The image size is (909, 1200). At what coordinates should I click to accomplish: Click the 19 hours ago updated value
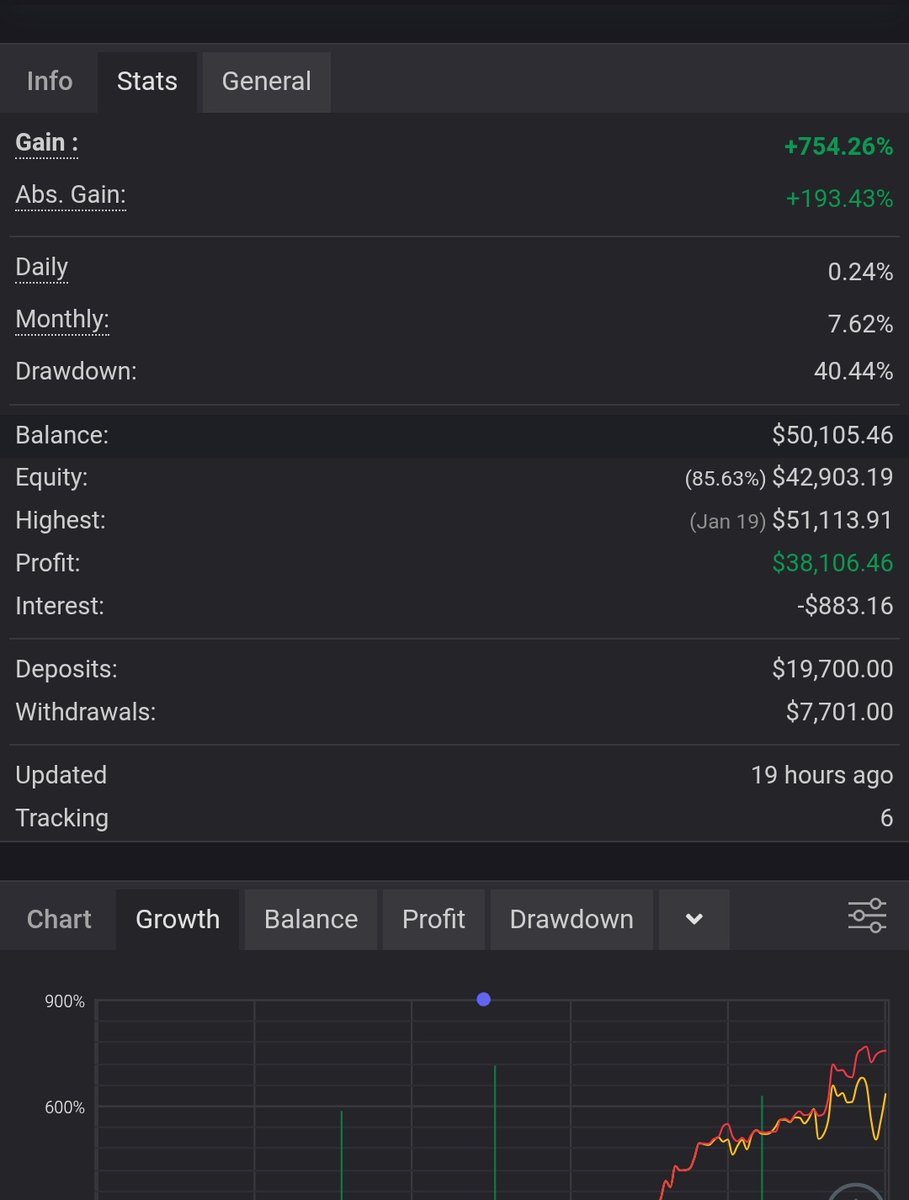click(x=822, y=775)
